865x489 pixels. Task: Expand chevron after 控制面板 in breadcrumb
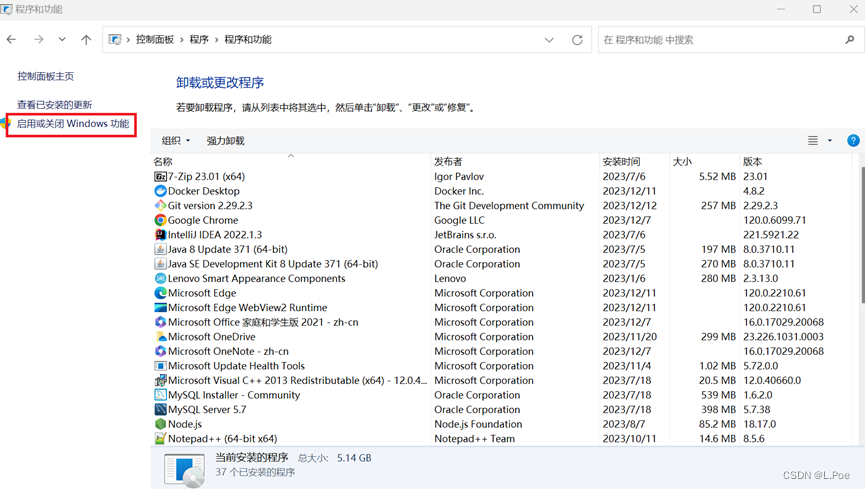point(181,40)
